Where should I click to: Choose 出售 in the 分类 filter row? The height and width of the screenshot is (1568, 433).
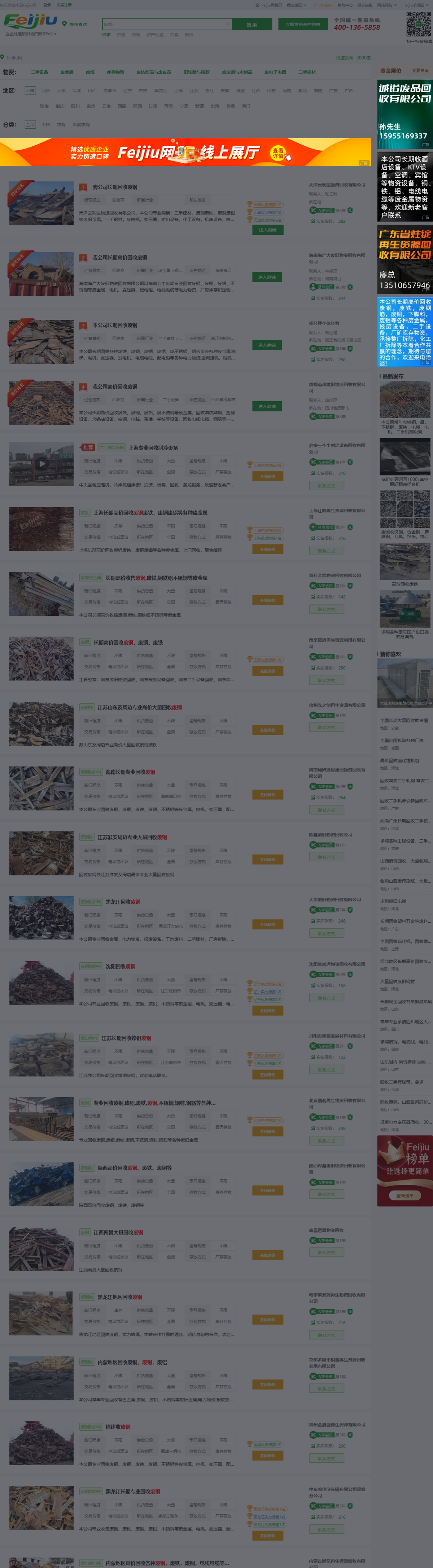46,124
